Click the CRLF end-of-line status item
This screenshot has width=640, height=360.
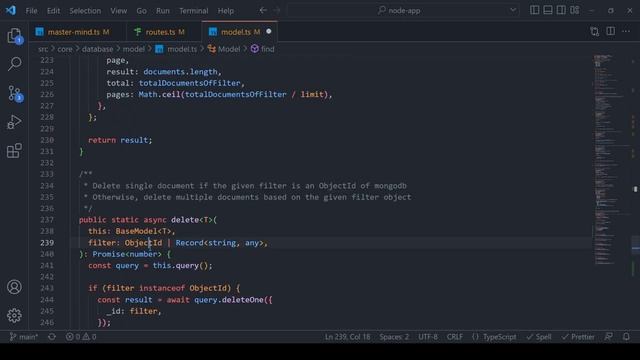tap(455, 337)
